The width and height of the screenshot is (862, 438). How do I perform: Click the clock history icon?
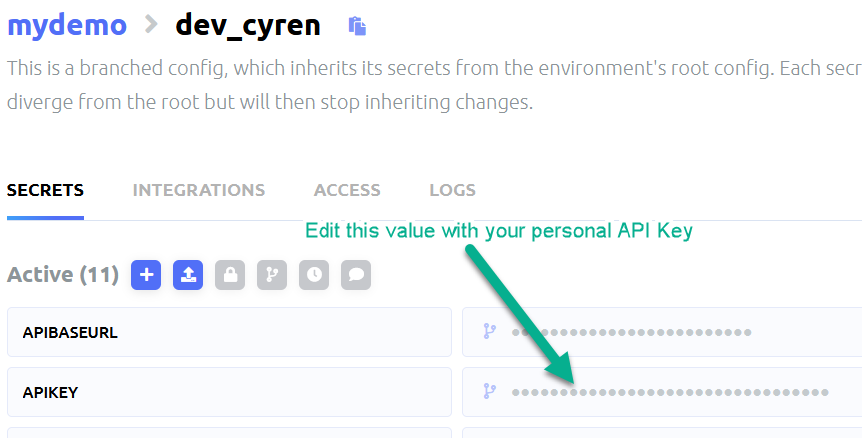click(314, 275)
